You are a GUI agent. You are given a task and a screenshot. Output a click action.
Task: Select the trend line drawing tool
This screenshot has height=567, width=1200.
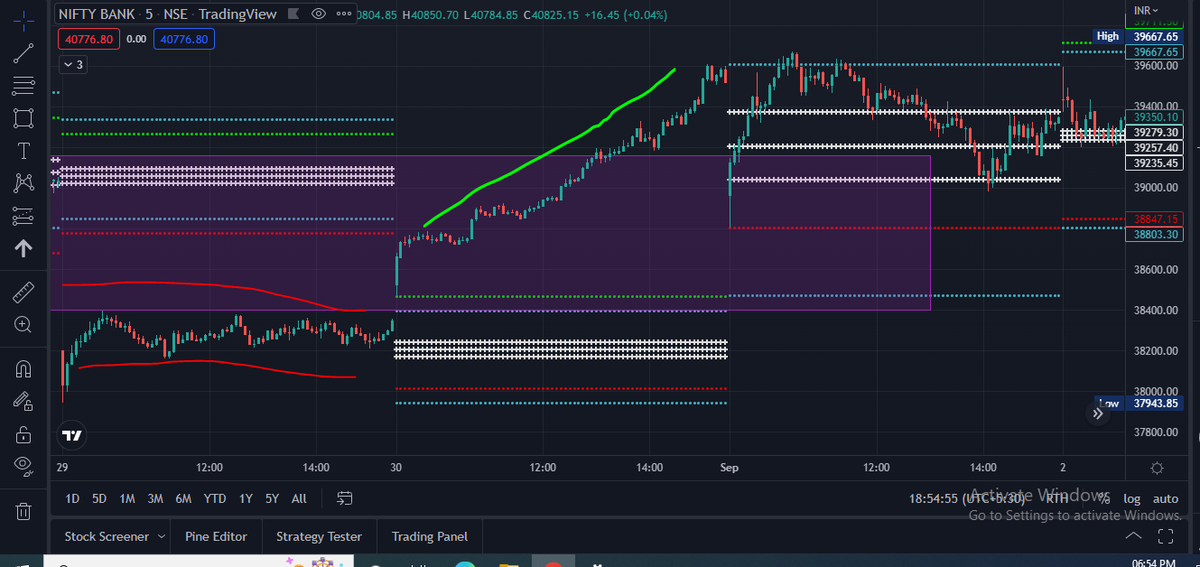[24, 54]
